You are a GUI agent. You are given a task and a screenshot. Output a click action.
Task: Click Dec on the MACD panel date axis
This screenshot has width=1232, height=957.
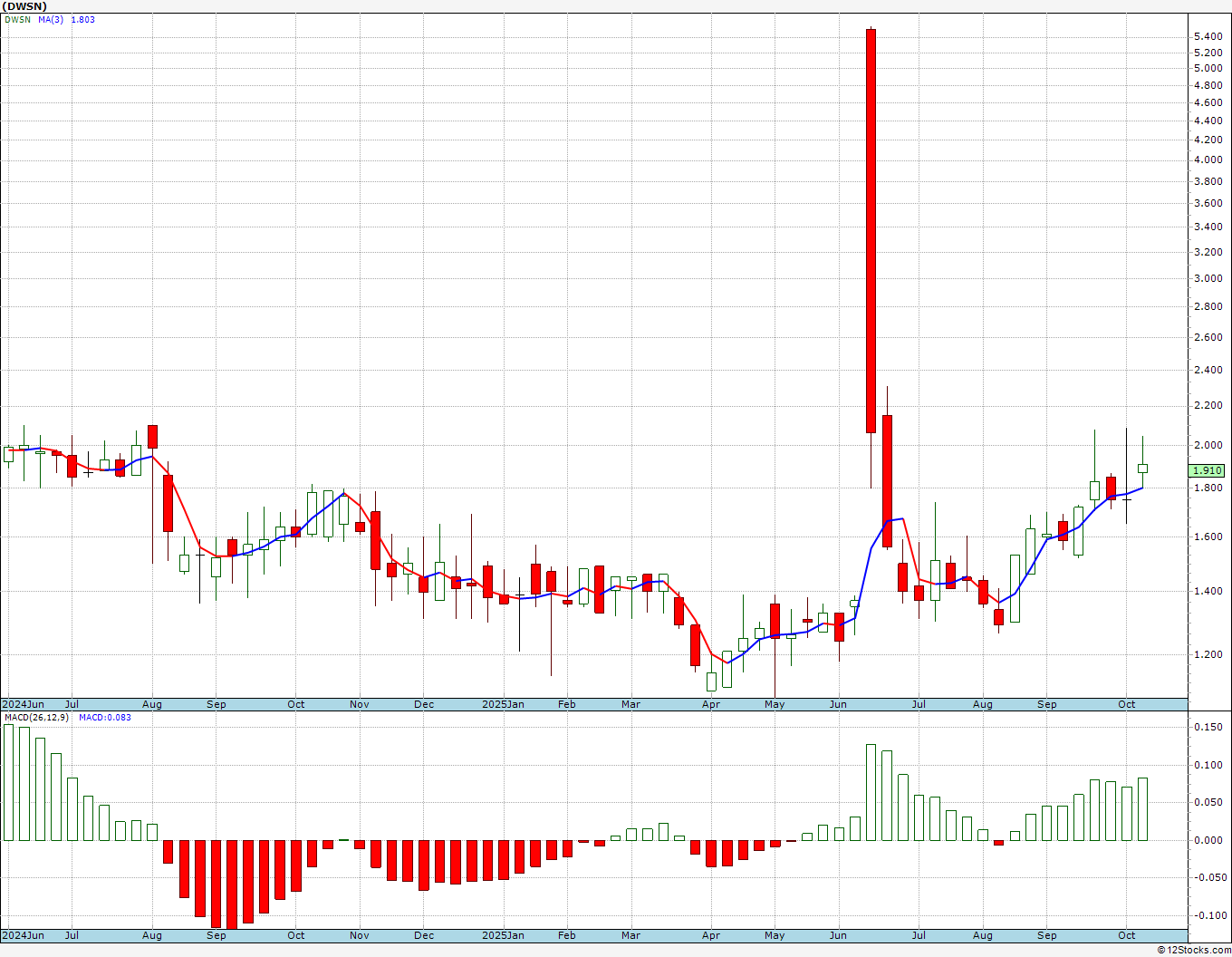pyautogui.click(x=424, y=935)
